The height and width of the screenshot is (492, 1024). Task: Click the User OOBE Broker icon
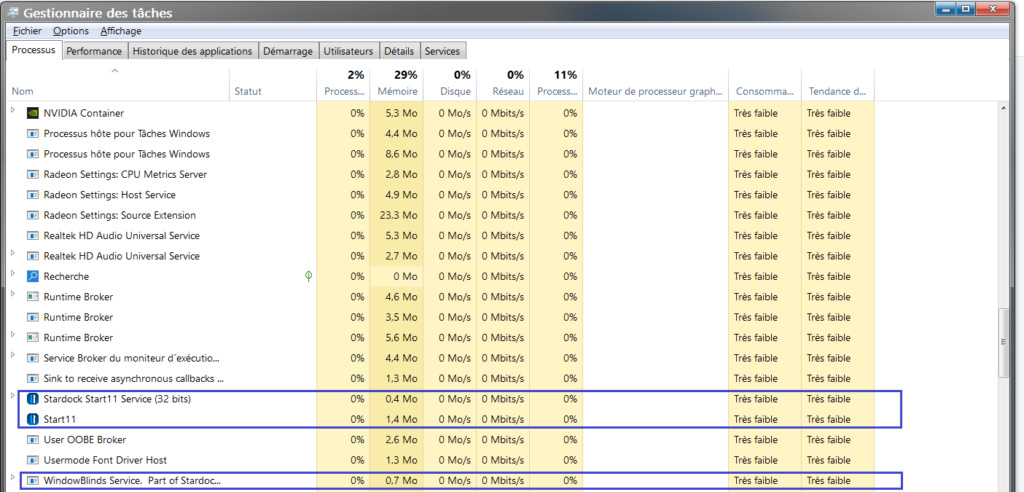[32, 440]
